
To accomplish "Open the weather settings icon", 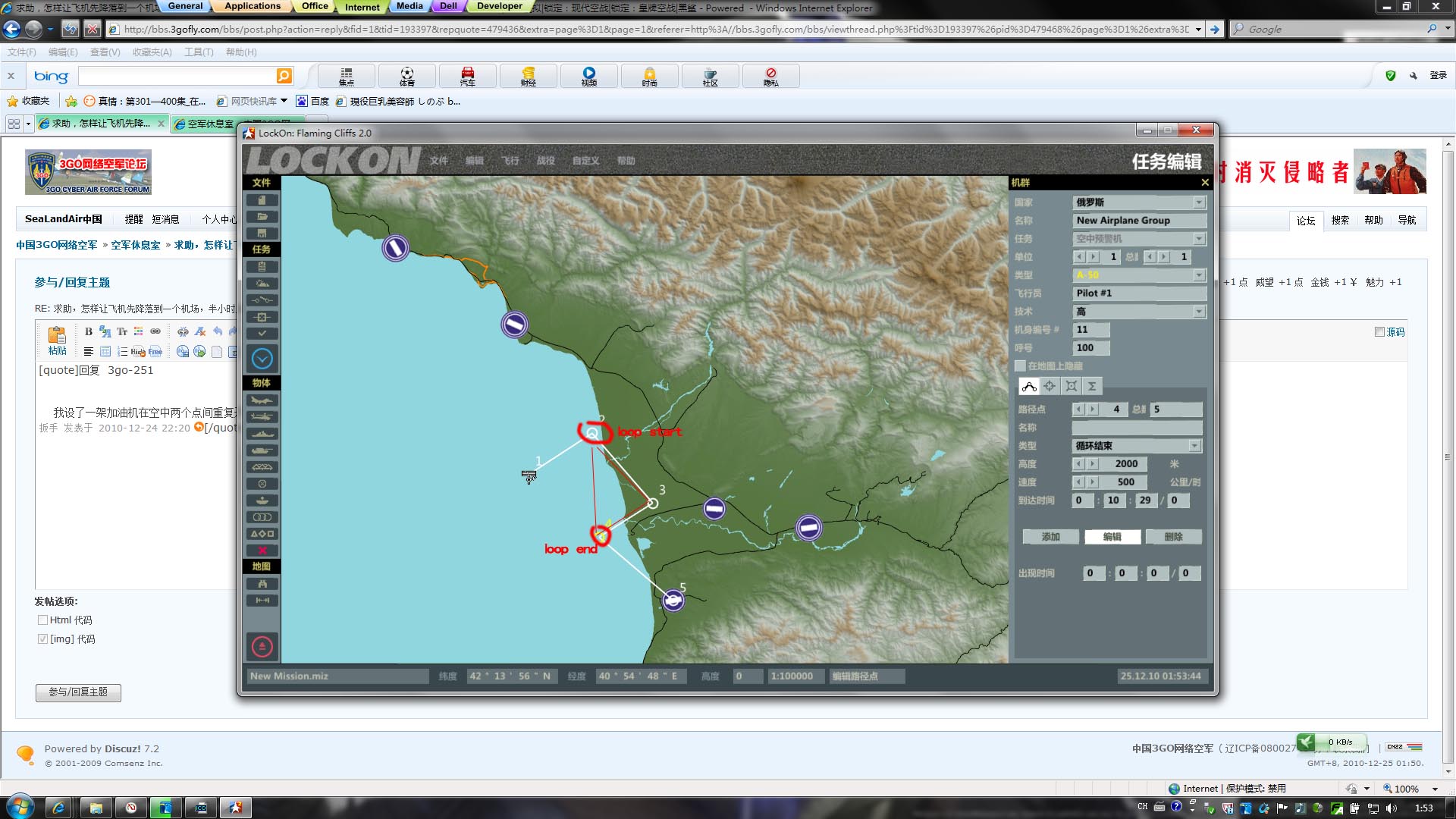I will [262, 284].
